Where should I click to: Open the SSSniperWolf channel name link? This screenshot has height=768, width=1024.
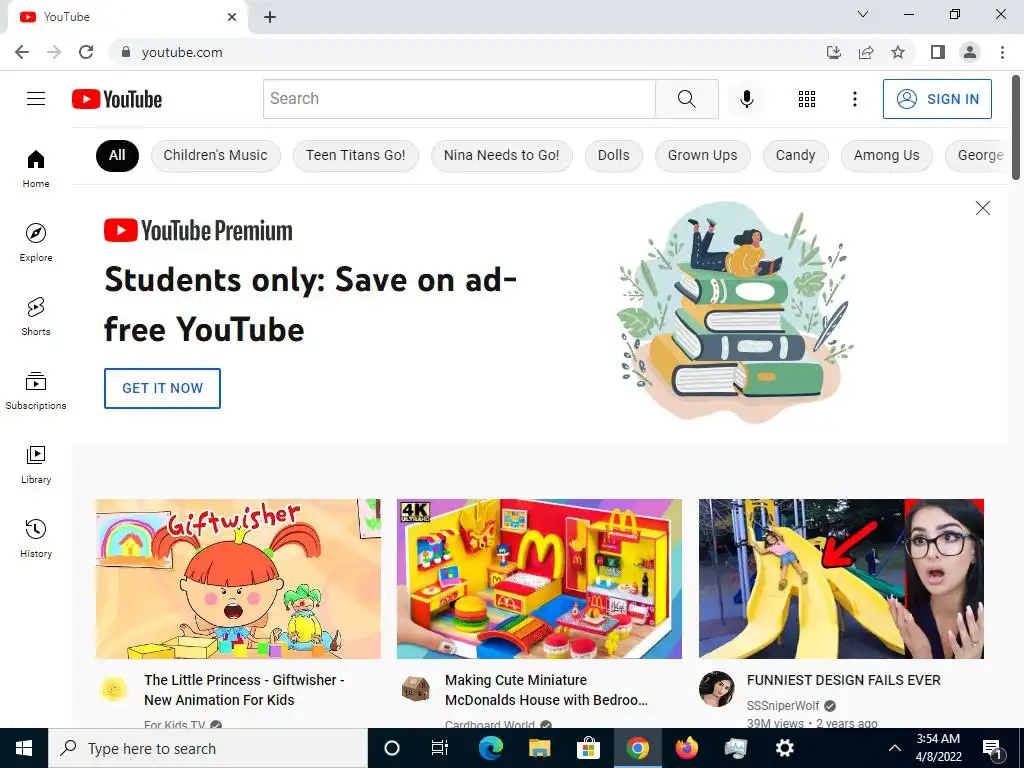(x=782, y=706)
